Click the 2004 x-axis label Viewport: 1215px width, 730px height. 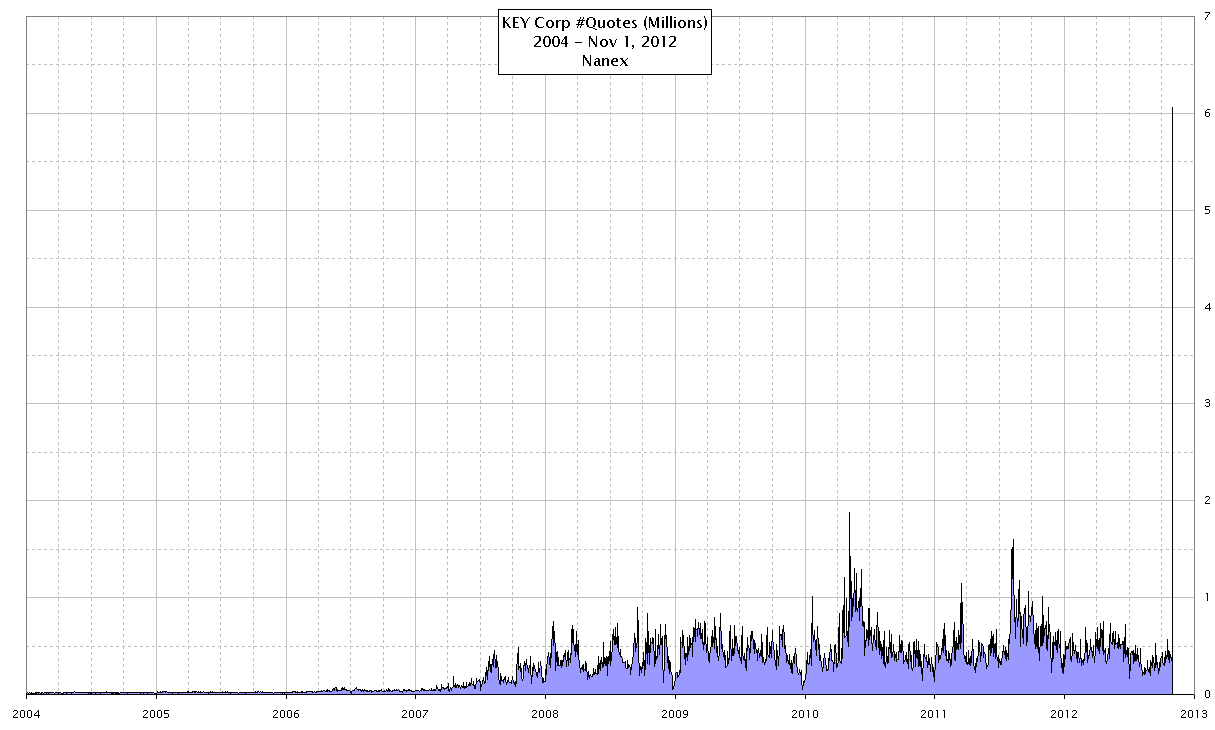[x=26, y=713]
